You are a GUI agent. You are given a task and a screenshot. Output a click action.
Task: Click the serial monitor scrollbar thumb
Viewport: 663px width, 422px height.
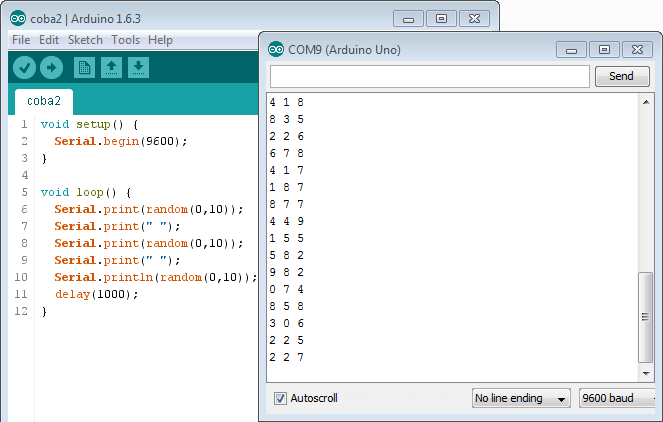click(645, 317)
